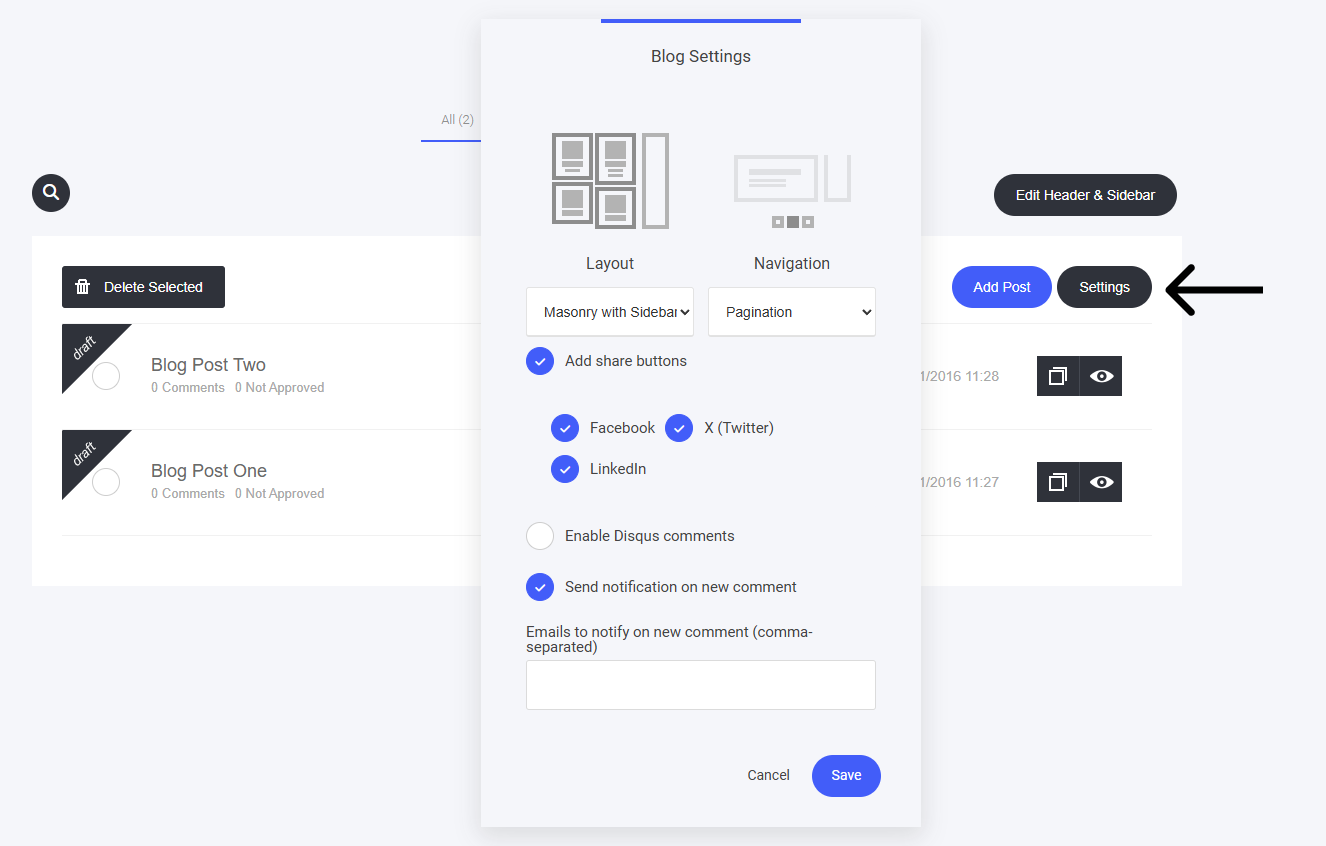Screen dimensions: 1326x846
Task: Select Blog Post Two row checkbox
Action: 106,376
